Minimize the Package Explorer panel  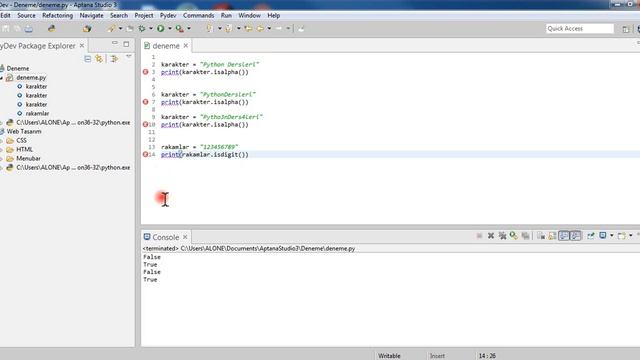pos(115,43)
